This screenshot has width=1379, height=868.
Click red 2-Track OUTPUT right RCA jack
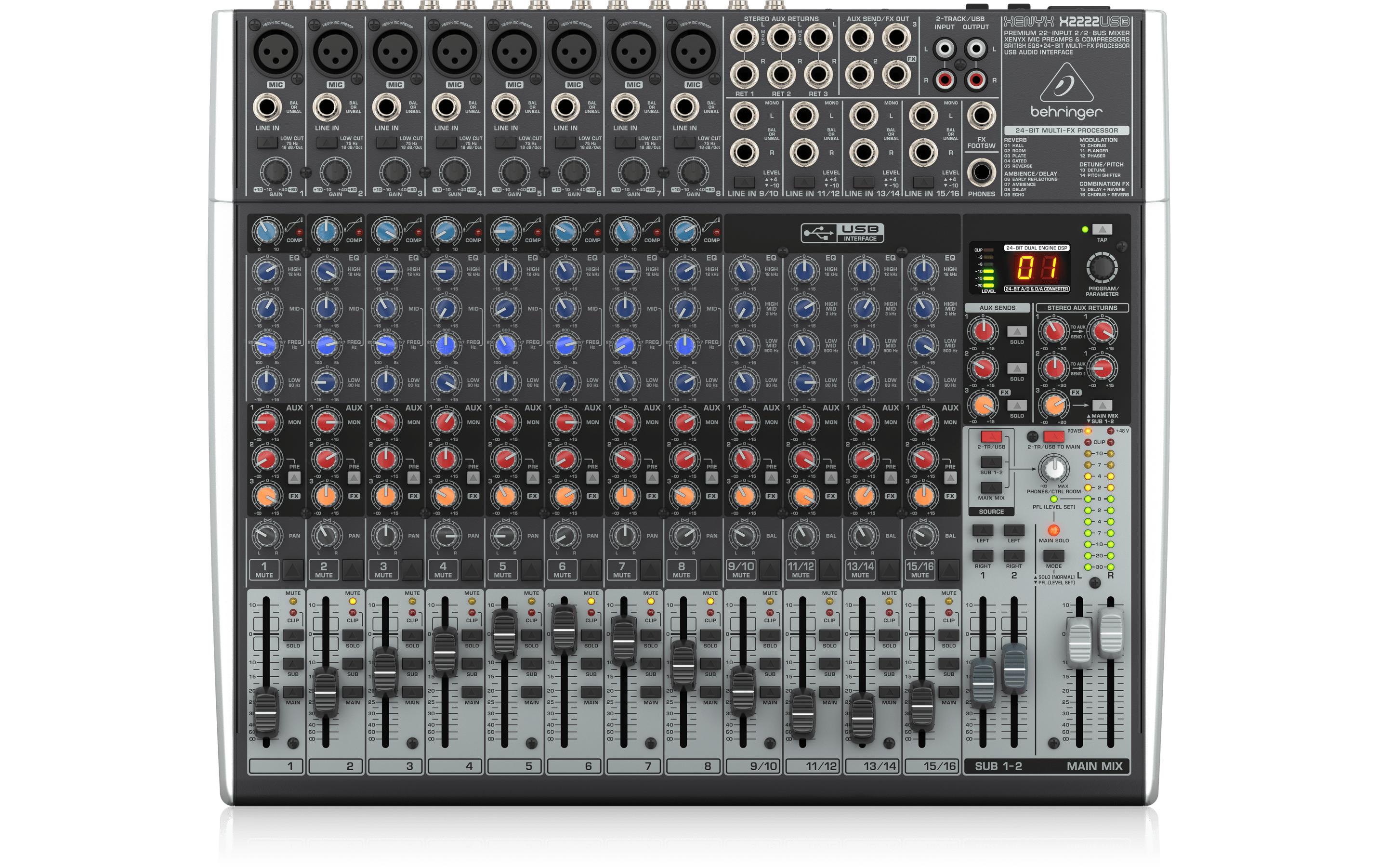(x=976, y=79)
